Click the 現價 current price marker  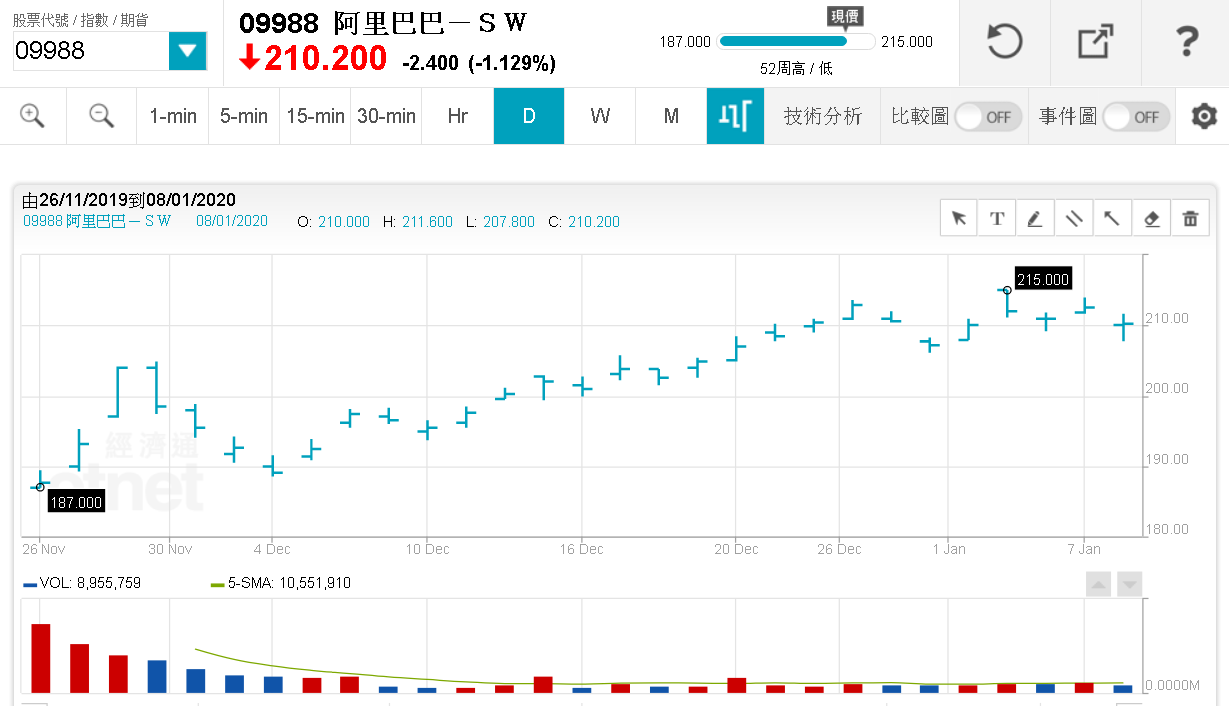845,16
